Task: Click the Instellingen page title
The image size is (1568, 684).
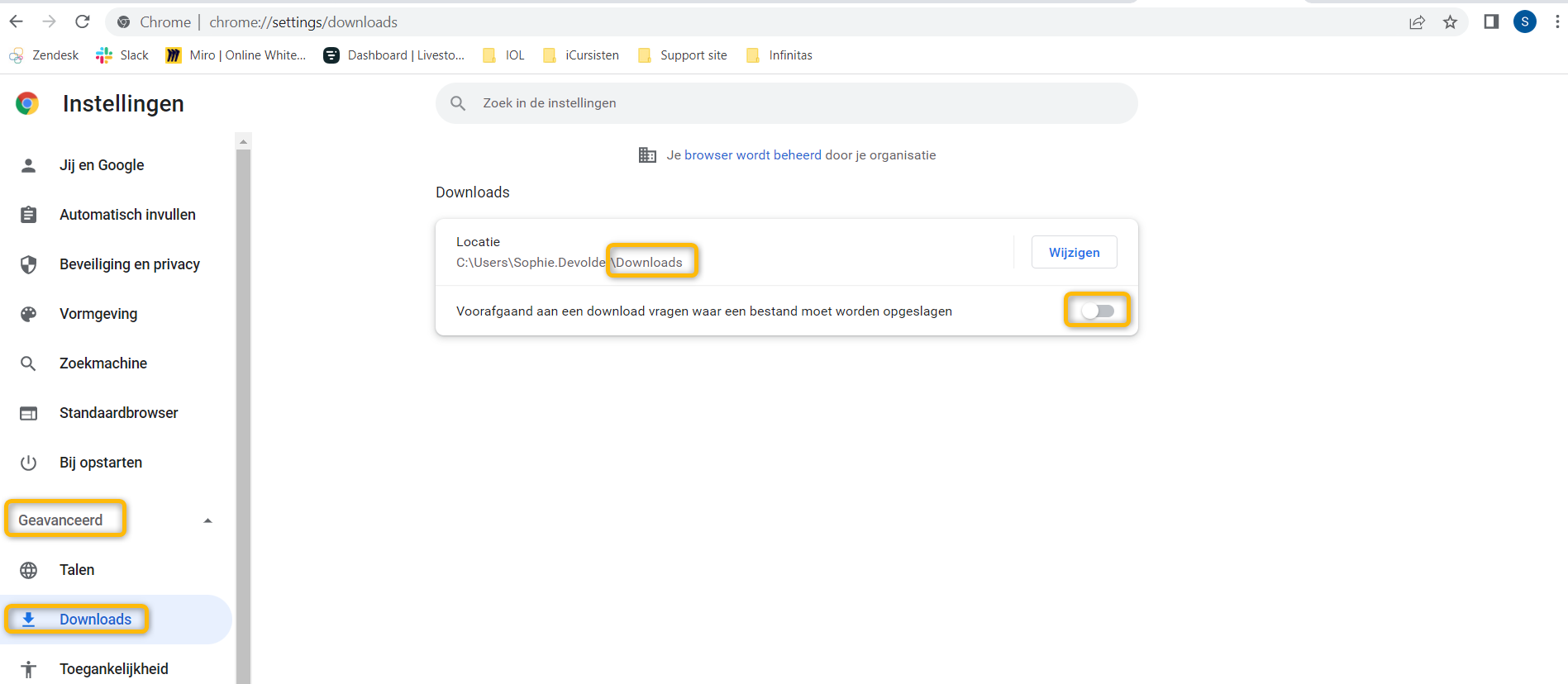Action: [123, 104]
